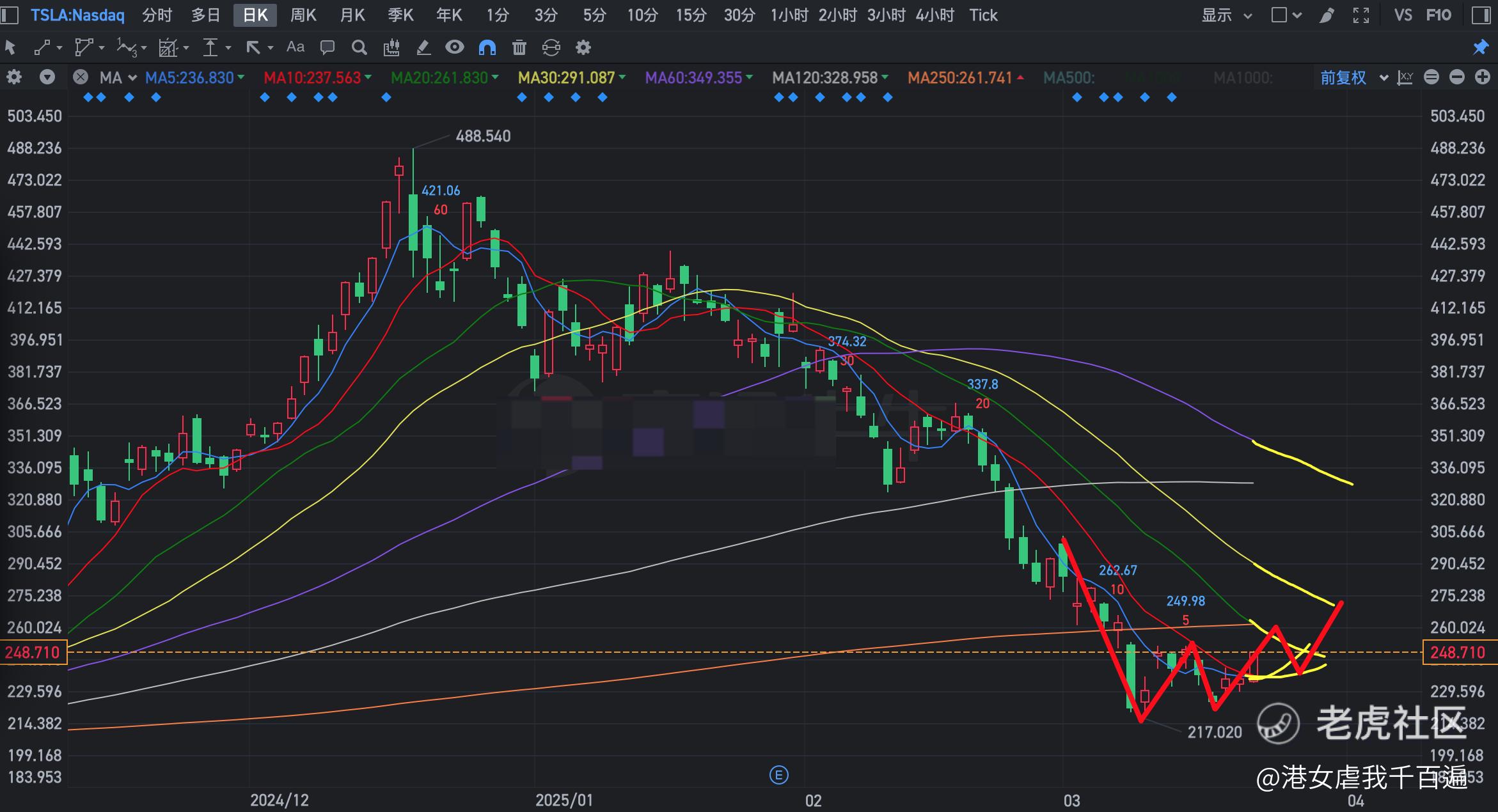Screen dimensions: 1498x812
Task: Select the Aa text annotation tool
Action: pyautogui.click(x=295, y=47)
